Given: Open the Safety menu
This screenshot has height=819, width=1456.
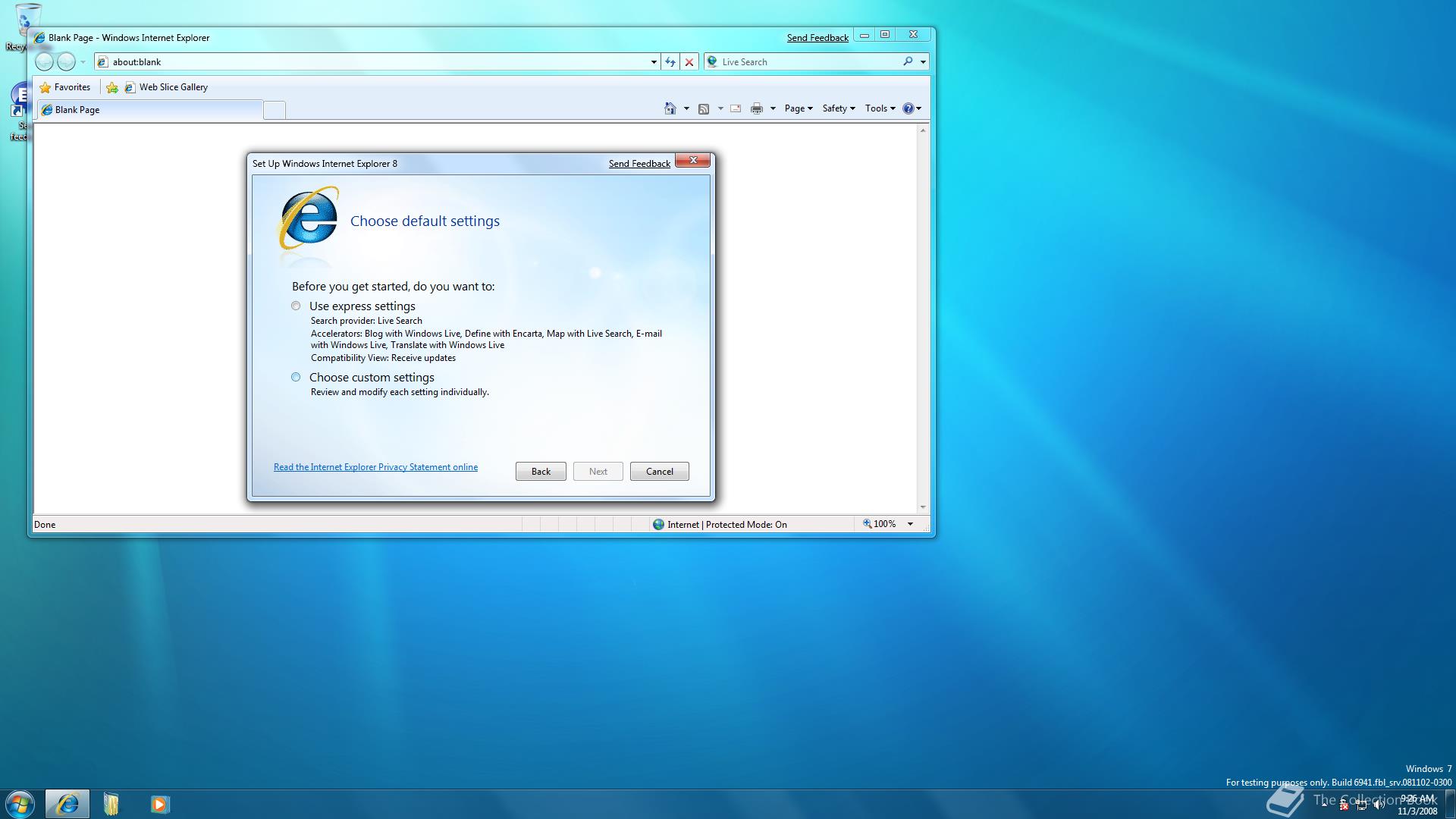Looking at the screenshot, I should tap(839, 108).
